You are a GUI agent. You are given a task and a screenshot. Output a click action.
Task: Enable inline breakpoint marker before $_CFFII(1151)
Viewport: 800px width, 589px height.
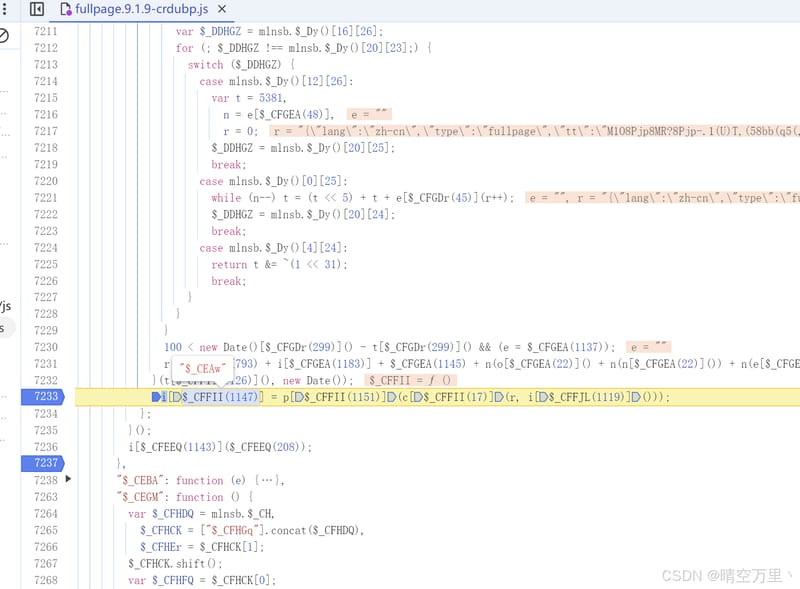[x=299, y=397]
